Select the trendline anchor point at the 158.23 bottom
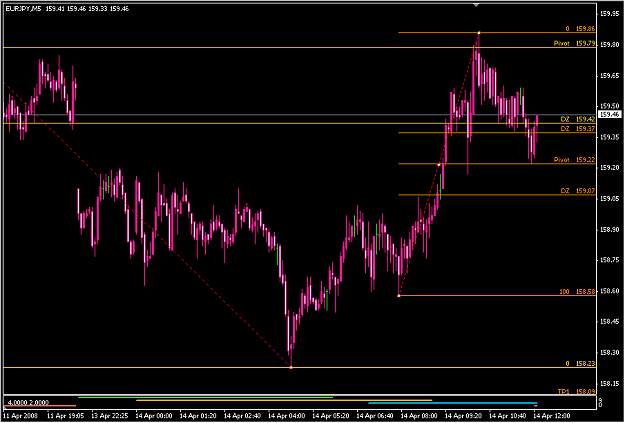Screen dimensions: 625x423 click(291, 367)
